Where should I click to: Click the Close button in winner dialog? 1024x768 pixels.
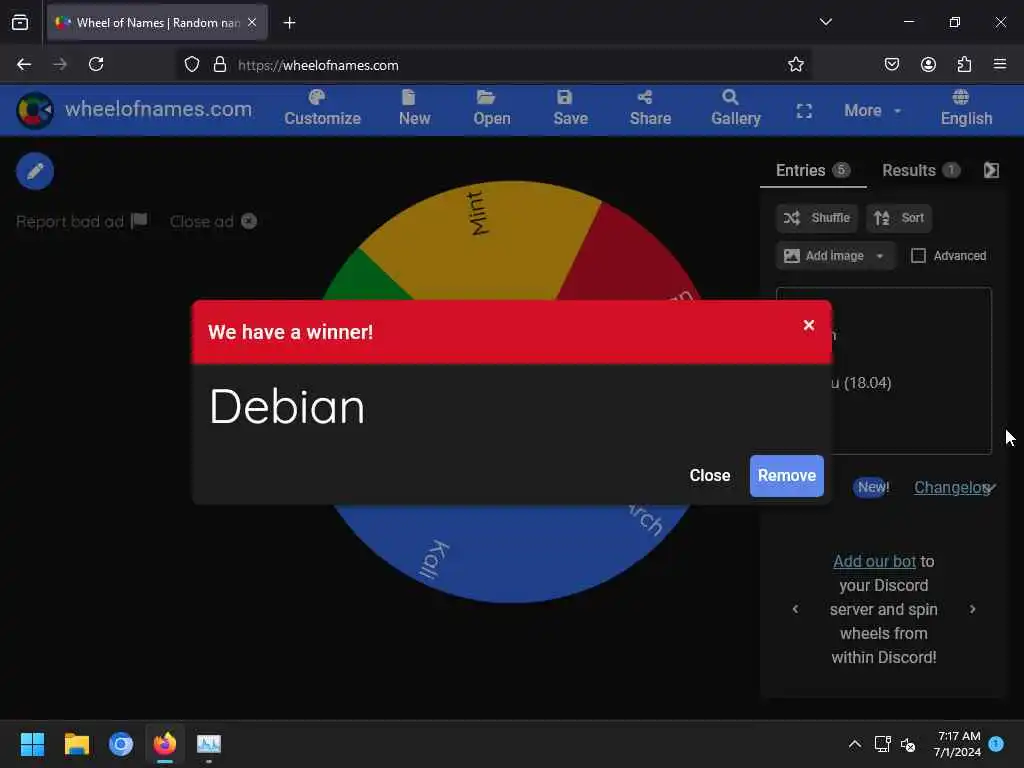[709, 475]
